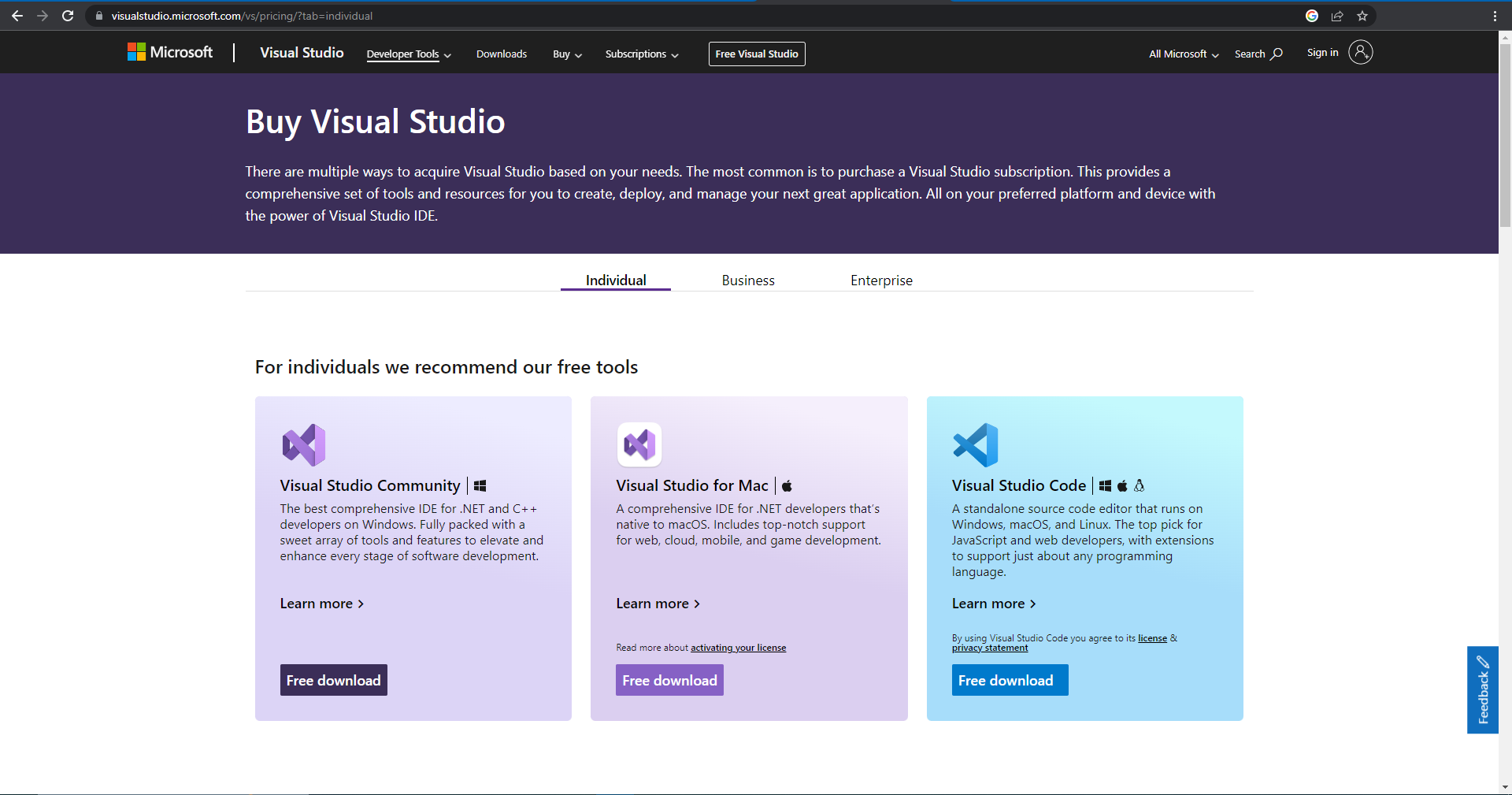Expand the Buy dropdown menu
The width and height of the screenshot is (1512, 795).
[x=567, y=54]
